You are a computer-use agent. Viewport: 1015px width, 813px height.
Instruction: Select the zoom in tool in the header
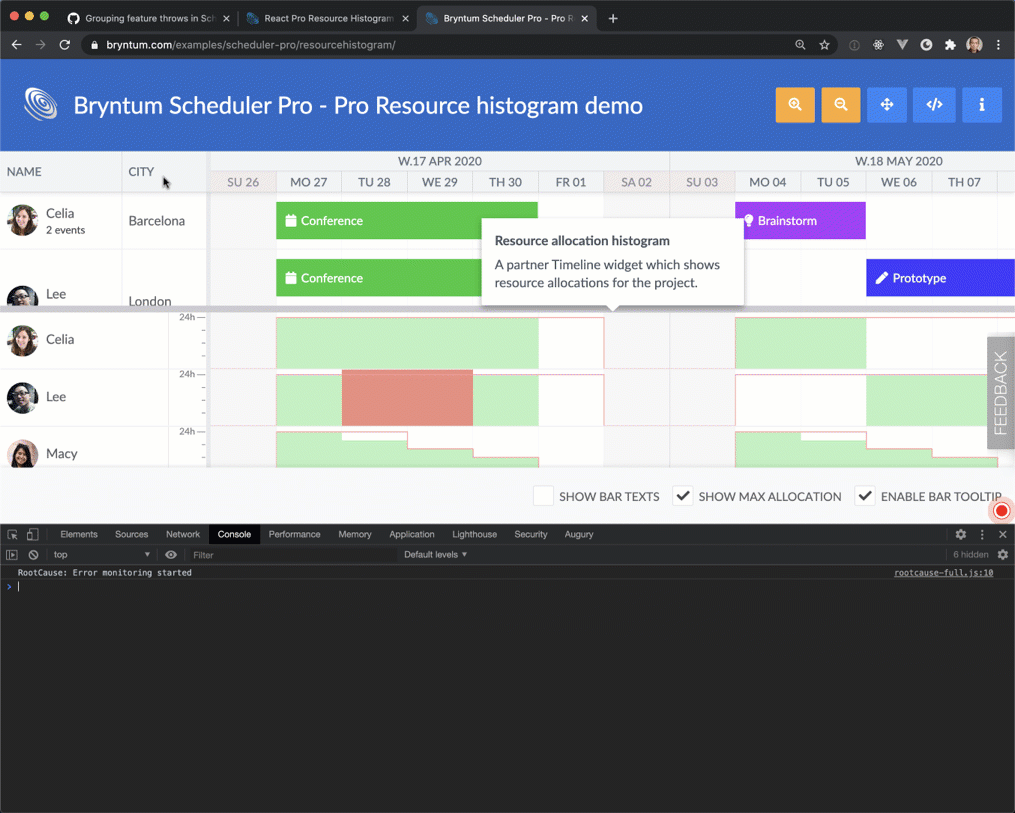tap(795, 104)
